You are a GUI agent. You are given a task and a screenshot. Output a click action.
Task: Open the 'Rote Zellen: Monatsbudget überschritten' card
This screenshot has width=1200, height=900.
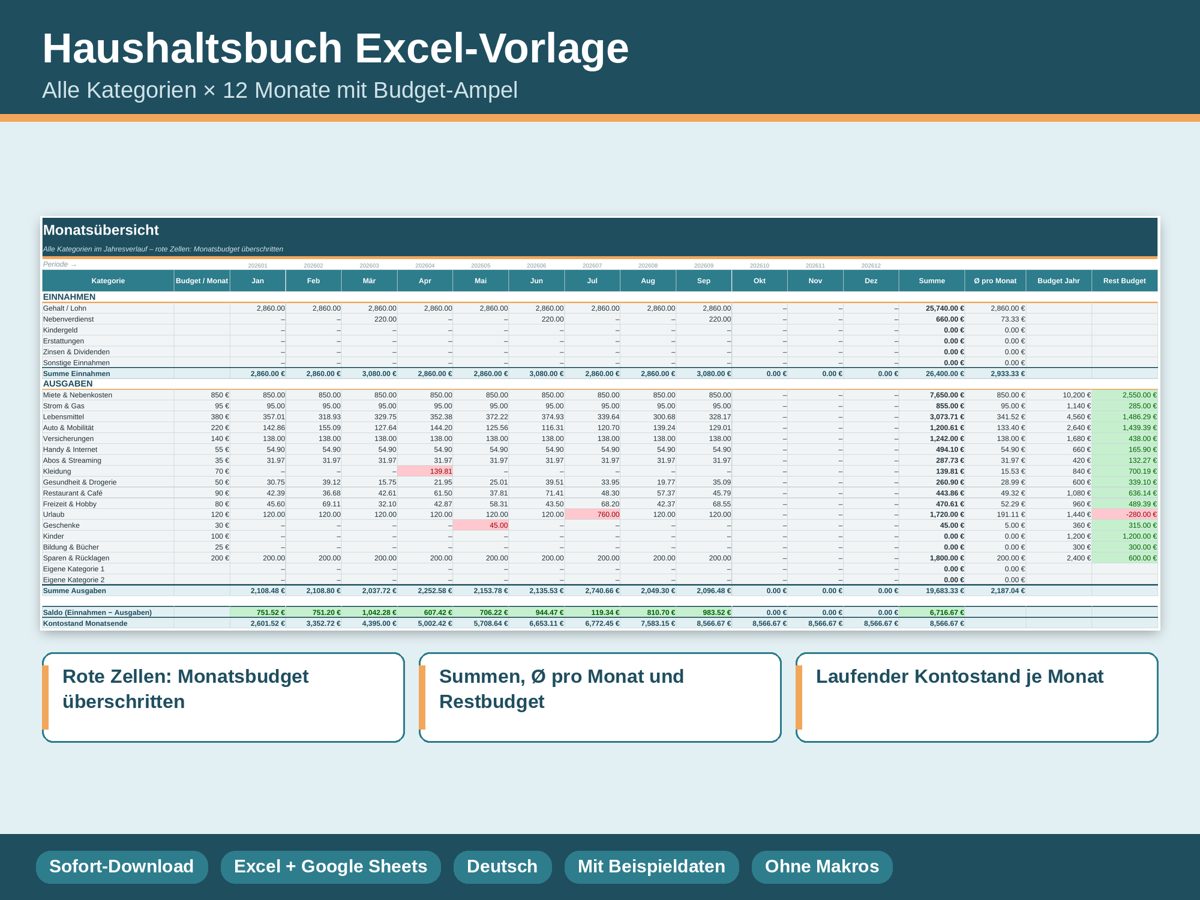click(223, 697)
